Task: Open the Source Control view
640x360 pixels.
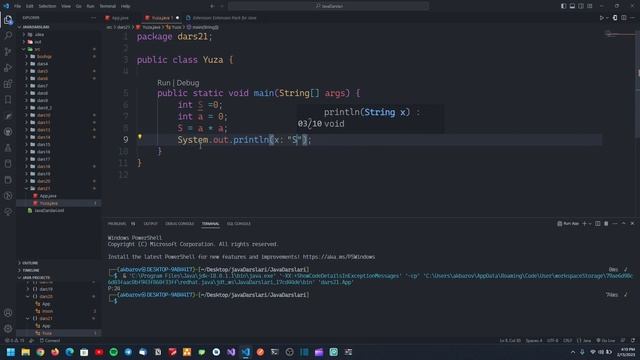Action: pos(8,51)
